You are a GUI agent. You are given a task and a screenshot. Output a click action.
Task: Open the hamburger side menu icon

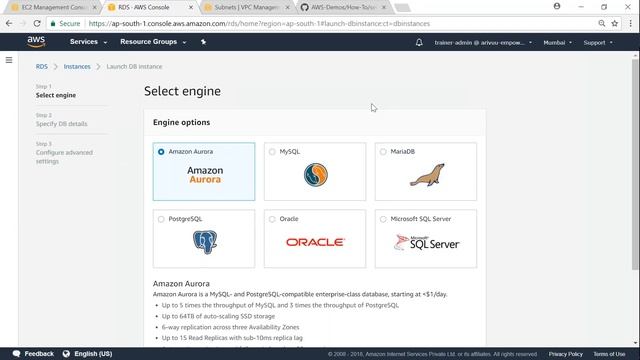[x=9, y=60]
